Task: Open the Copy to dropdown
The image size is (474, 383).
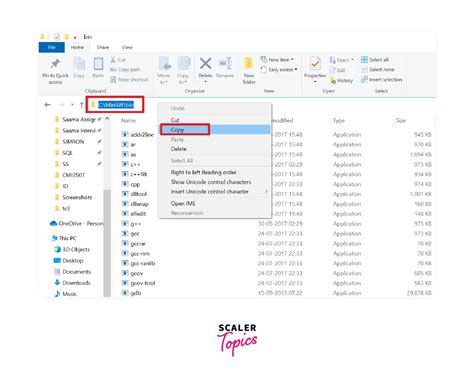Action: click(x=183, y=70)
